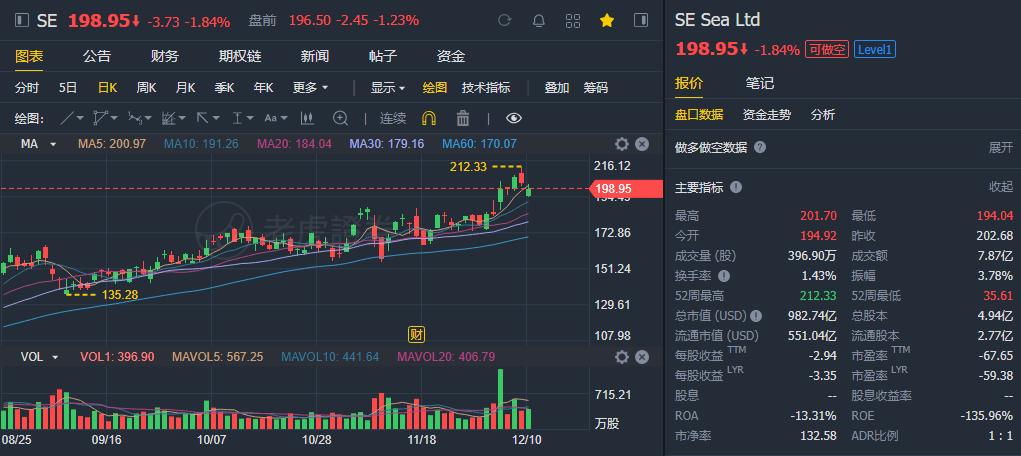Toggle the magnet snap tool
The height and width of the screenshot is (456, 1021).
[429, 118]
